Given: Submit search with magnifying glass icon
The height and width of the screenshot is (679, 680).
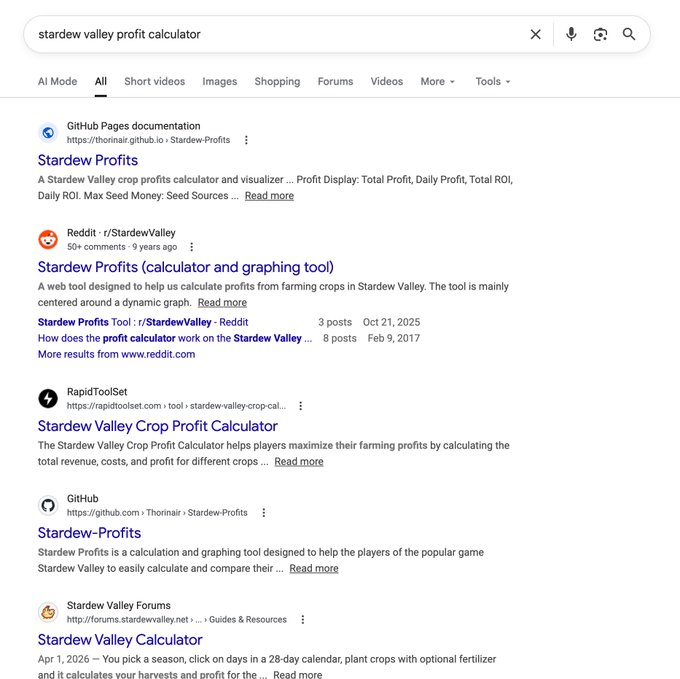Looking at the screenshot, I should point(629,34).
